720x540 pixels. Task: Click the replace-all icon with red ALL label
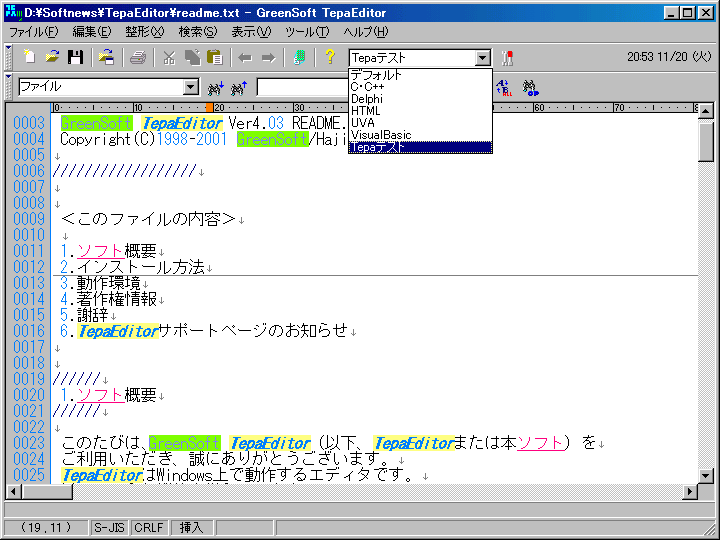[504, 87]
